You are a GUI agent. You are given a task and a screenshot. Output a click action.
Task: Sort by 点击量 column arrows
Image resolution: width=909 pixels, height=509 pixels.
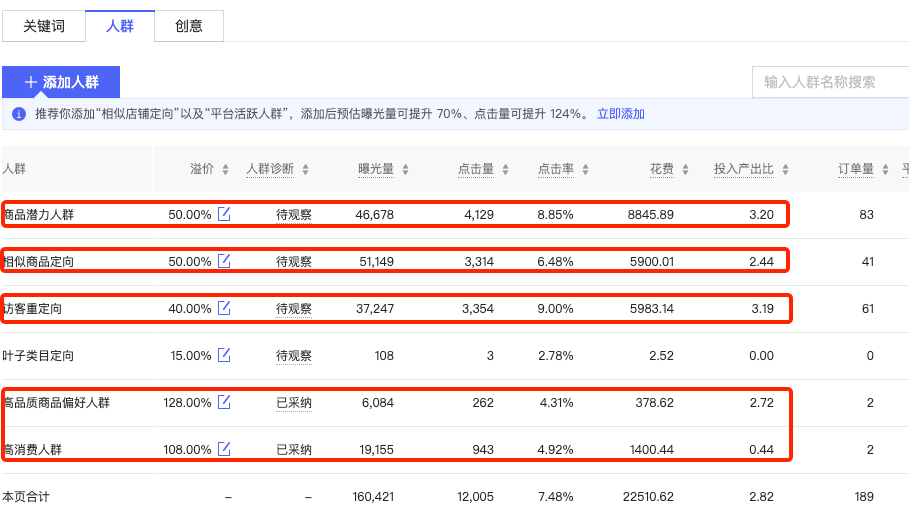[x=506, y=169]
